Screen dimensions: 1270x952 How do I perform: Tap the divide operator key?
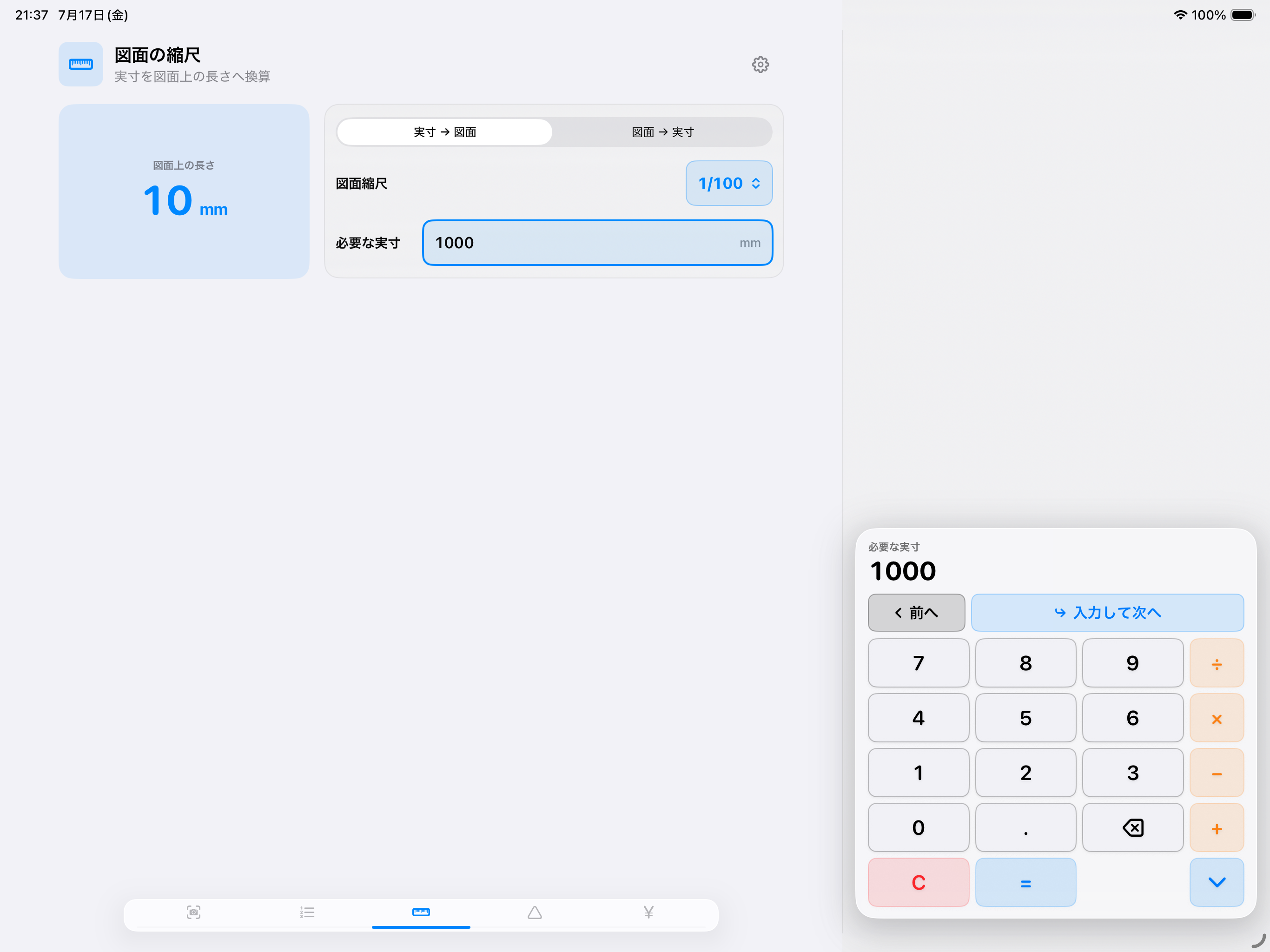click(x=1217, y=663)
